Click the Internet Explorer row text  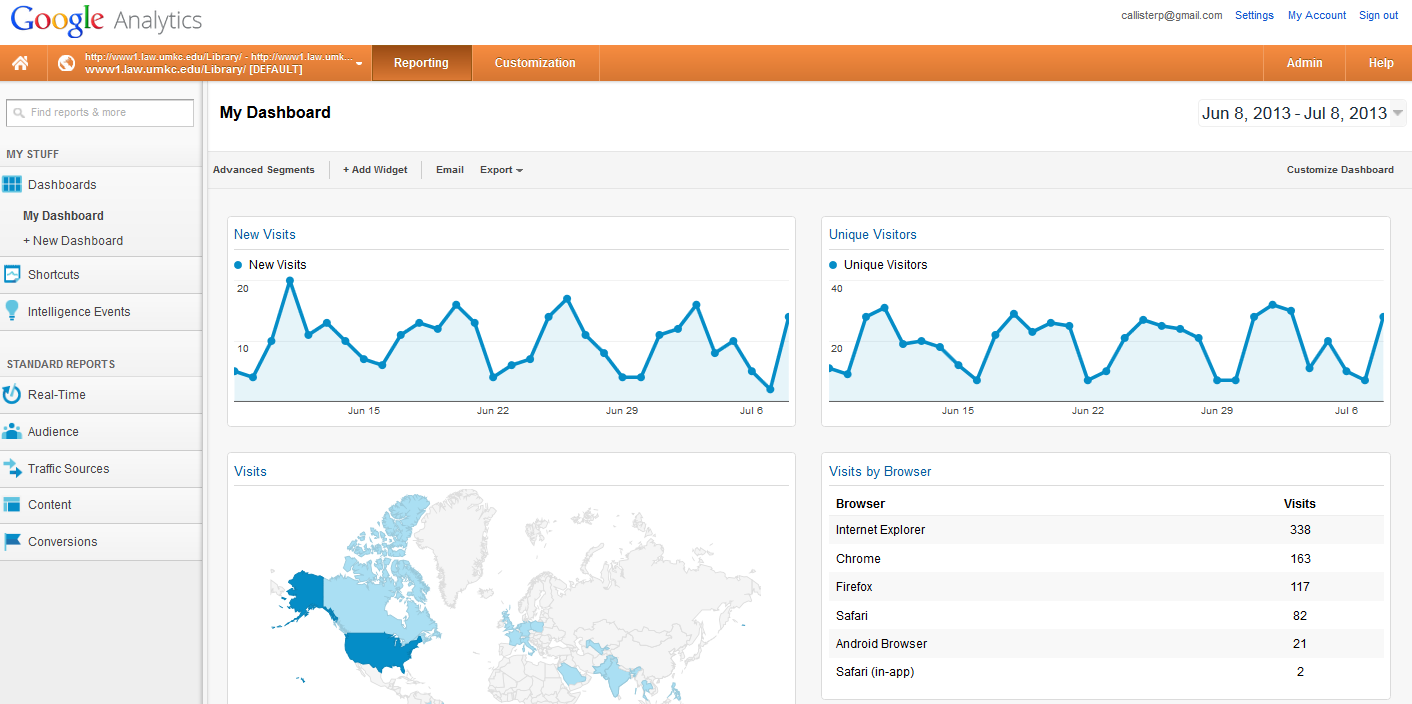(x=881, y=530)
